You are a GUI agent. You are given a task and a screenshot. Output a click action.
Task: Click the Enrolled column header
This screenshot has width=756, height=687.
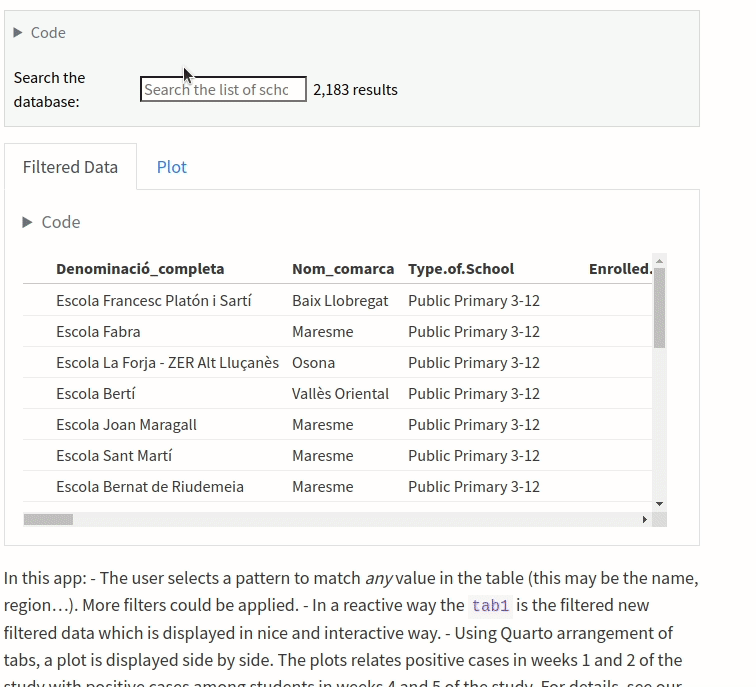619,269
